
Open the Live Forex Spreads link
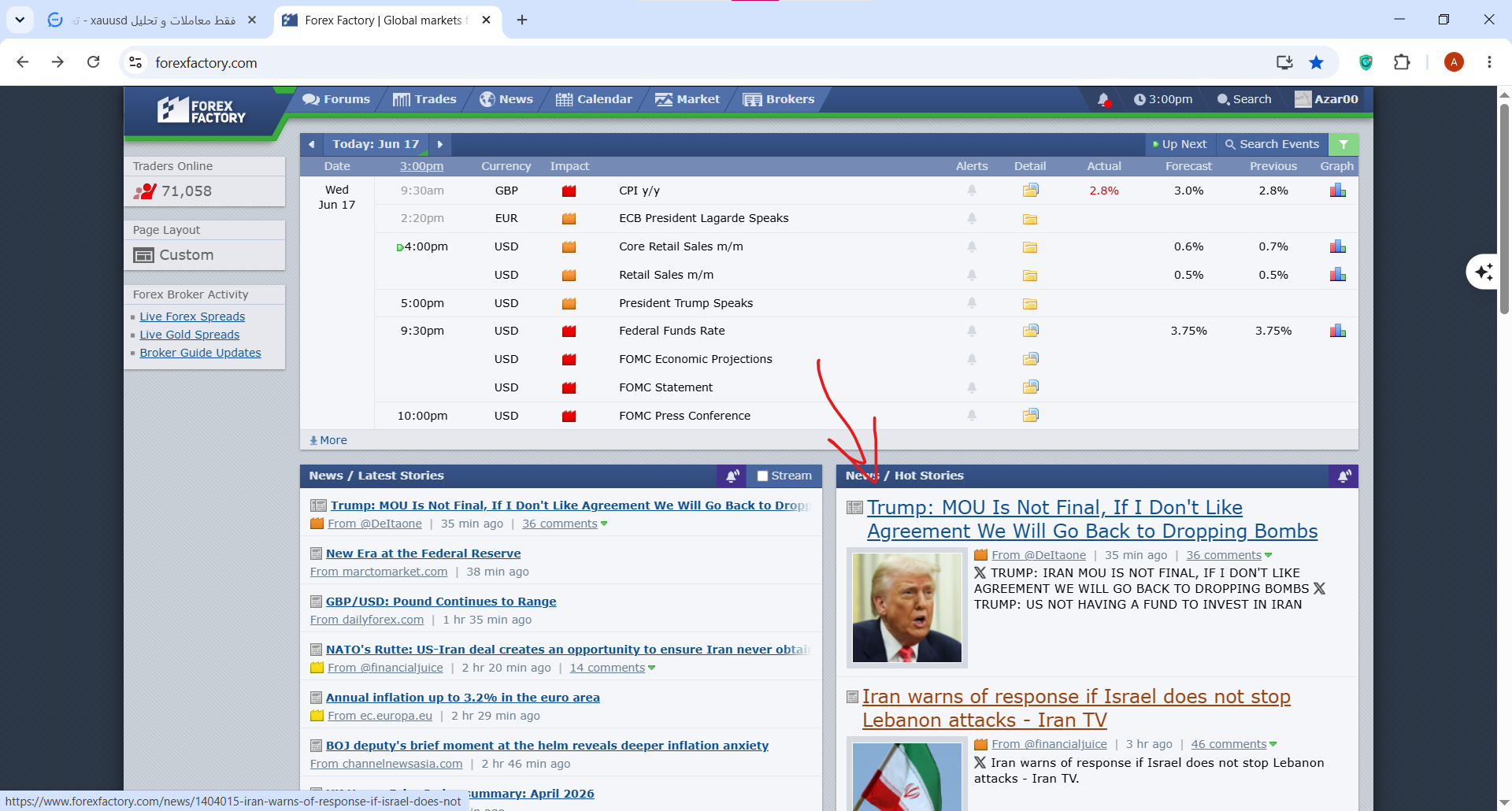point(192,317)
